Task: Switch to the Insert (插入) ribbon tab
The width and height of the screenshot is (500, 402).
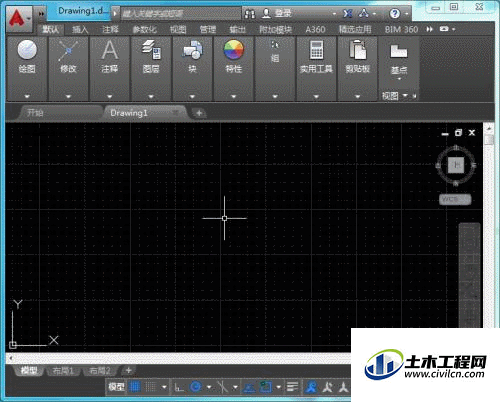Action: 80,30
